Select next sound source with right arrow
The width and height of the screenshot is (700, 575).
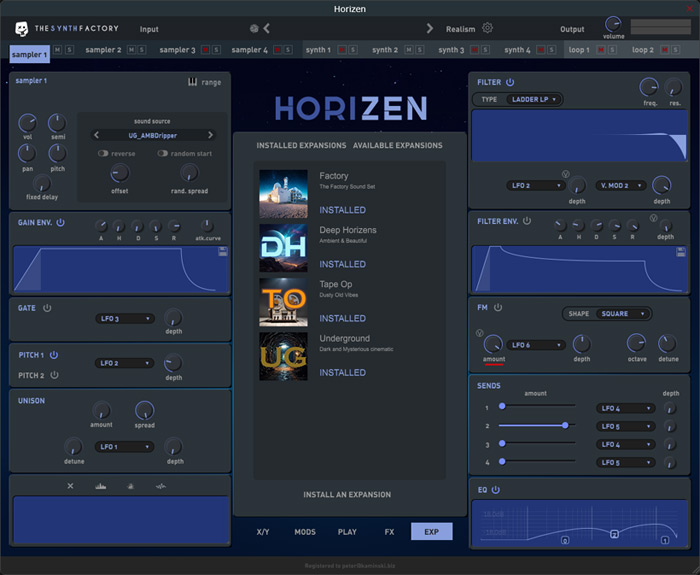click(x=210, y=135)
